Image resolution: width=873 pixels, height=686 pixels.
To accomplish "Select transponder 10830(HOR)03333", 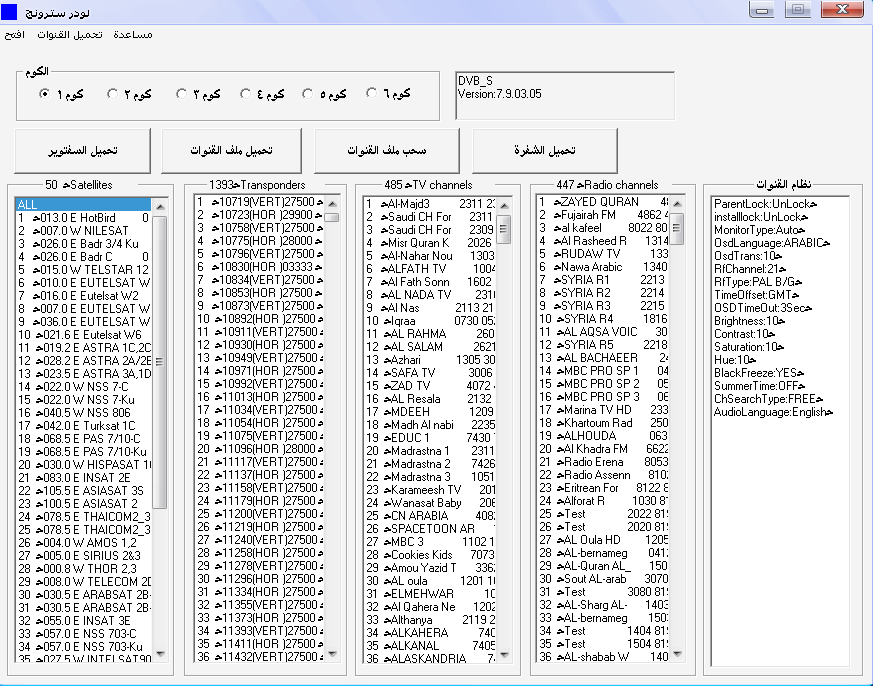I will click(x=259, y=267).
